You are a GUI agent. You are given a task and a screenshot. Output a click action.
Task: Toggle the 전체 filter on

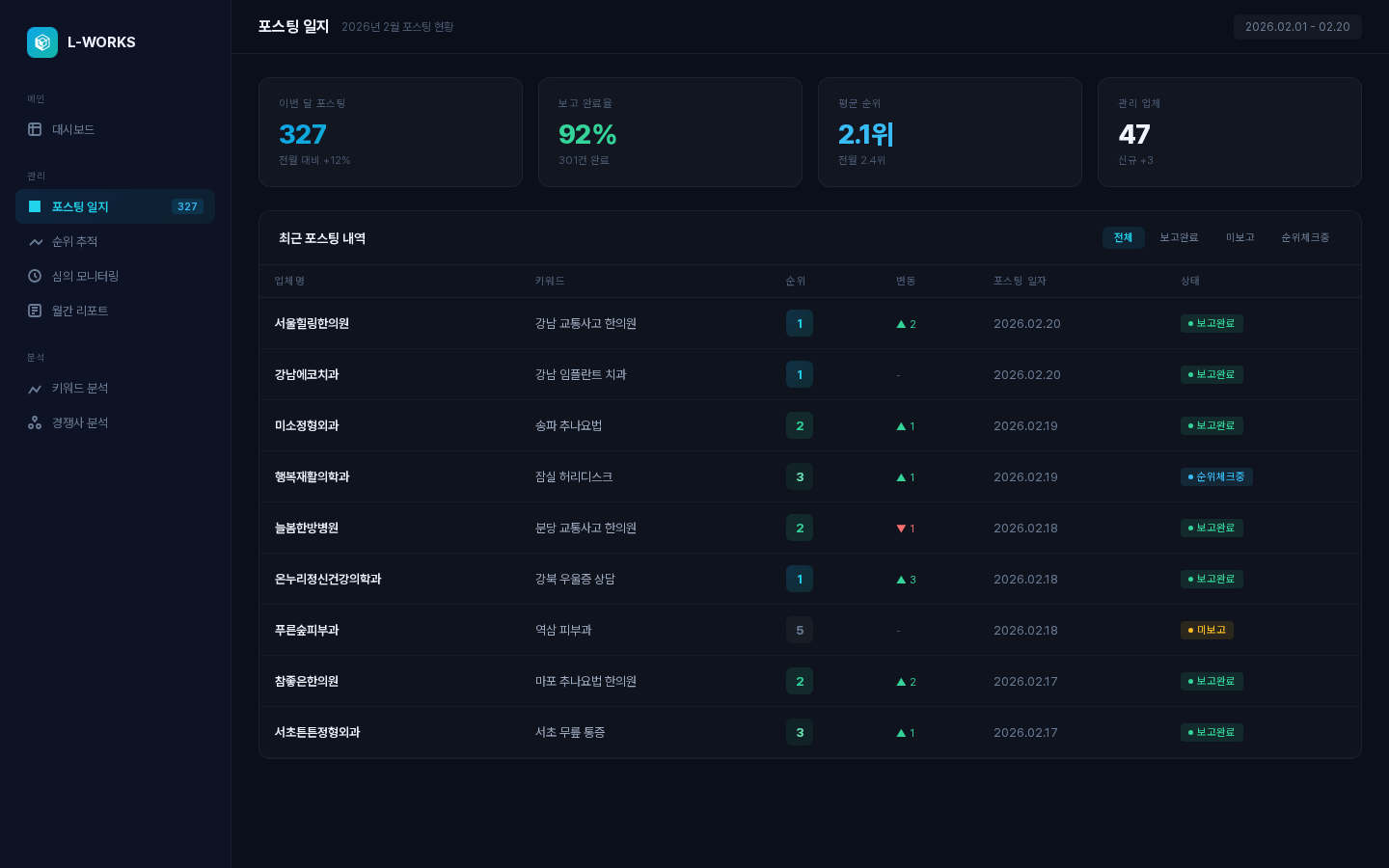tap(1123, 237)
